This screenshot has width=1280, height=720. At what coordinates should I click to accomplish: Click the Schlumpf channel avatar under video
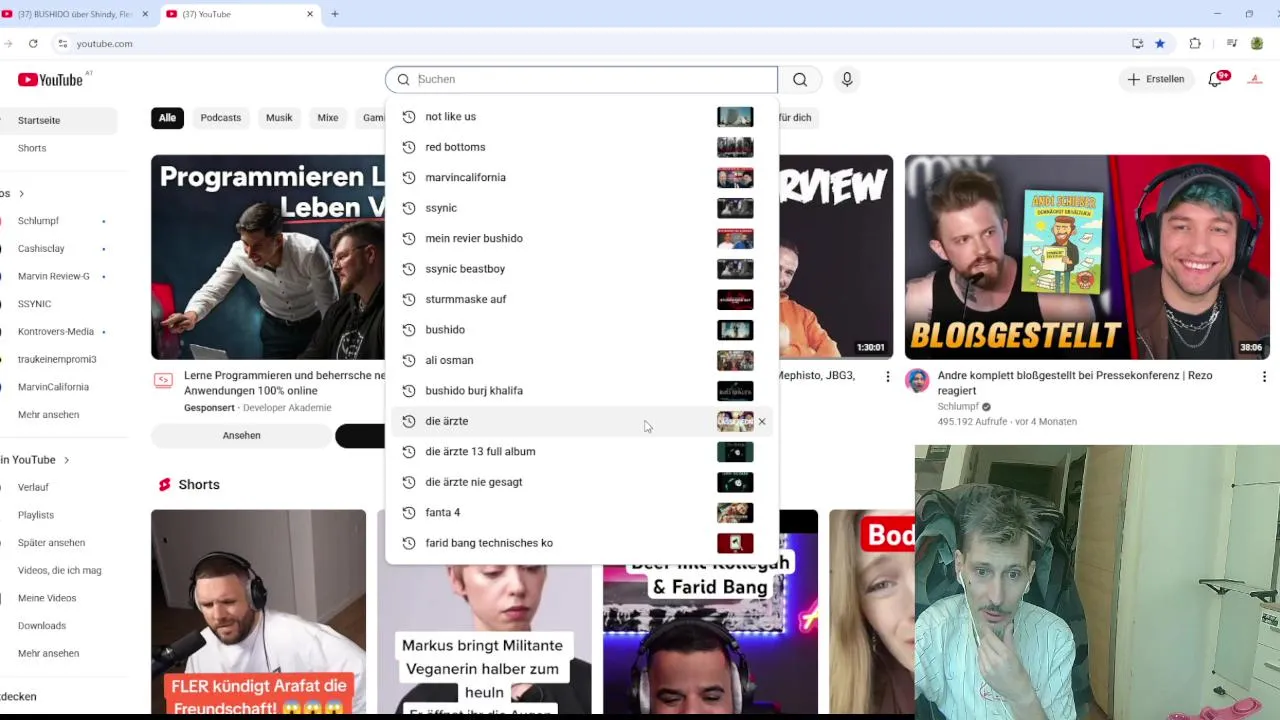coord(917,381)
